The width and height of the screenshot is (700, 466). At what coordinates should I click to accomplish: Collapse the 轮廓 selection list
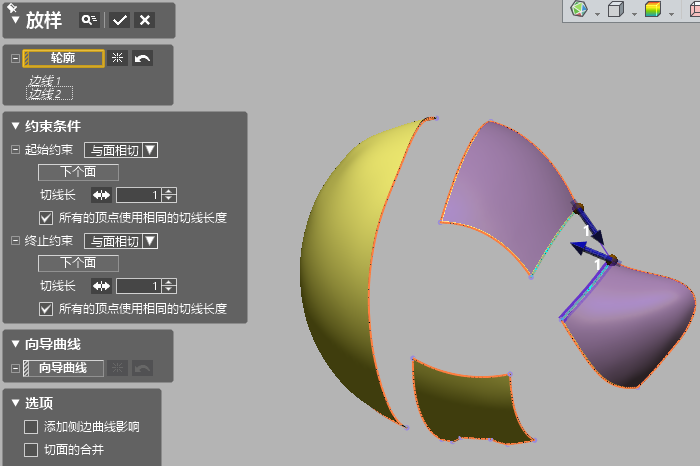click(15, 58)
